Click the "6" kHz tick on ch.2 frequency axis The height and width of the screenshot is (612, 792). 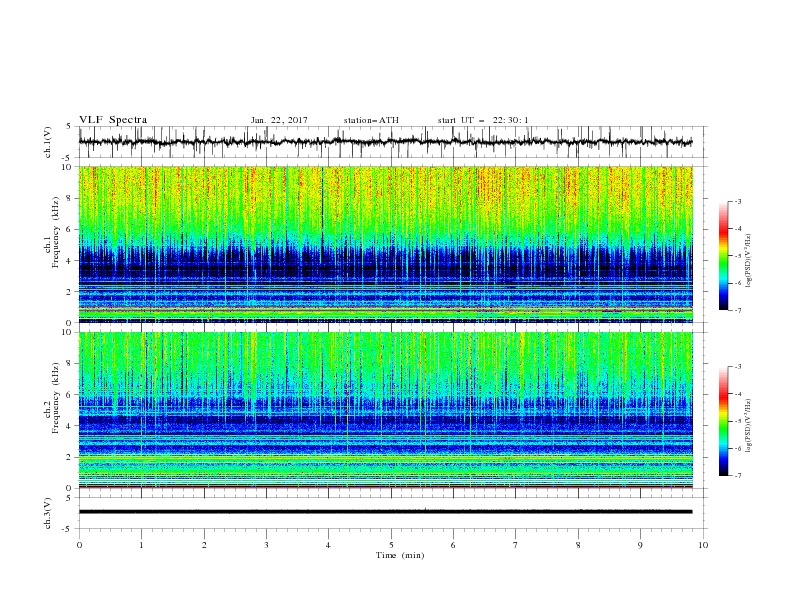pos(70,395)
